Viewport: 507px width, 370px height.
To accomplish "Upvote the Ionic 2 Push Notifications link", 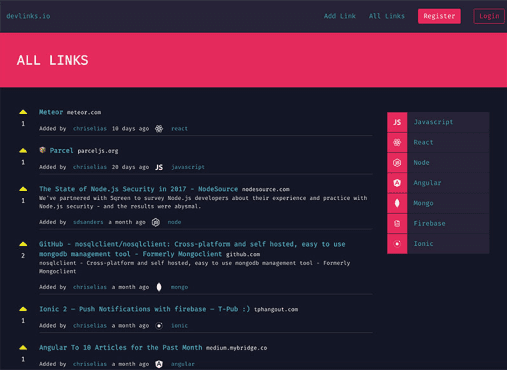I will (x=23, y=309).
